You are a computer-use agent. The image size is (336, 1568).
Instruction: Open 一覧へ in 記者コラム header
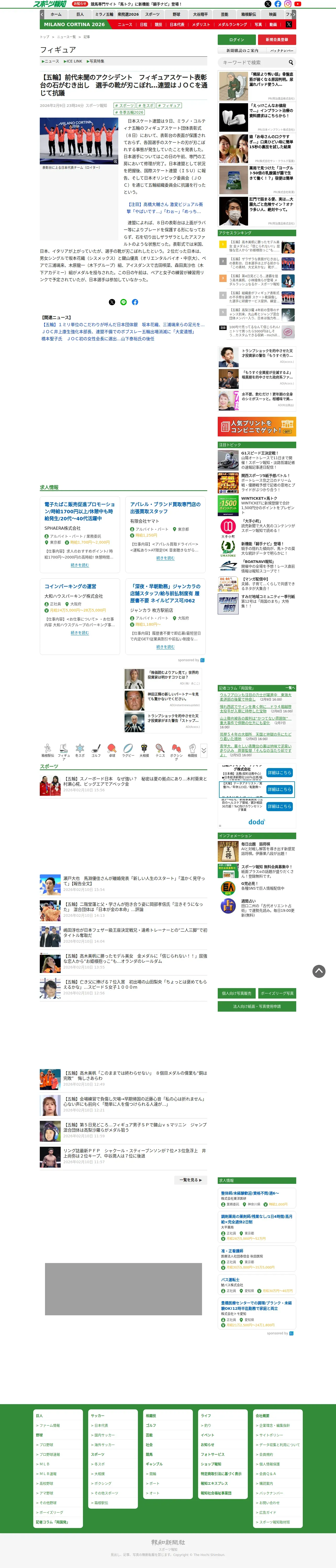click(290, 688)
